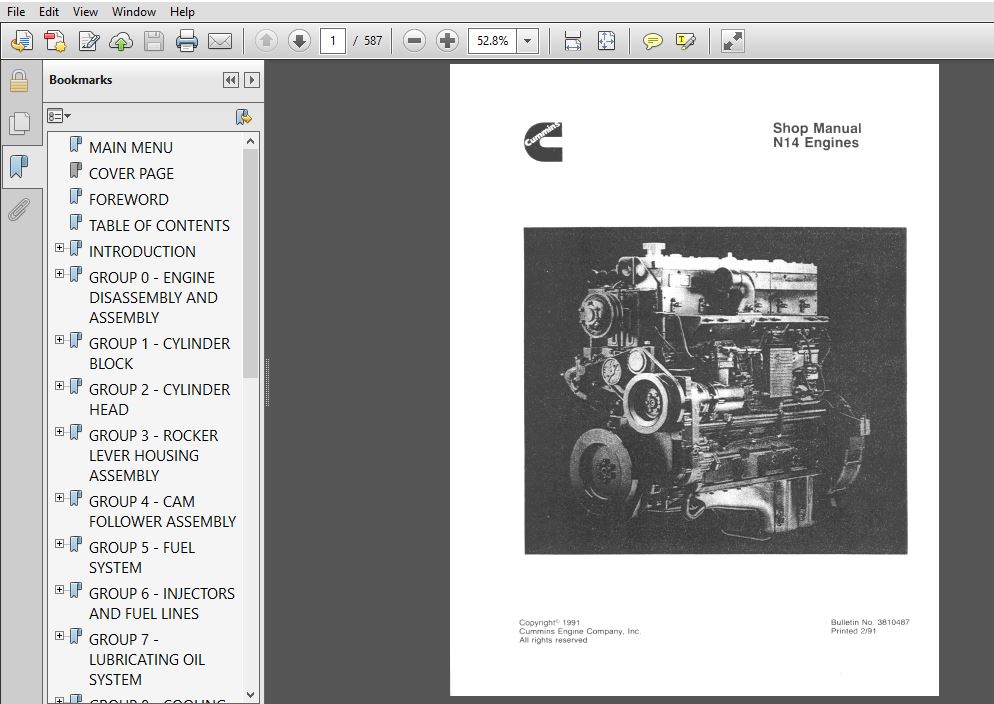Zoom in with plus button
This screenshot has width=994, height=704.
[x=448, y=41]
